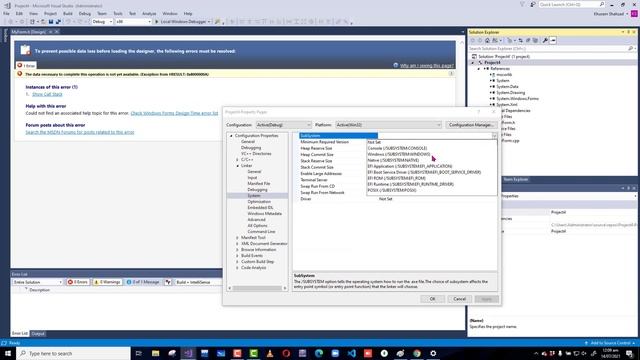This screenshot has height=360, width=640.
Task: Expand the Code Analysis node
Action: [237, 268]
